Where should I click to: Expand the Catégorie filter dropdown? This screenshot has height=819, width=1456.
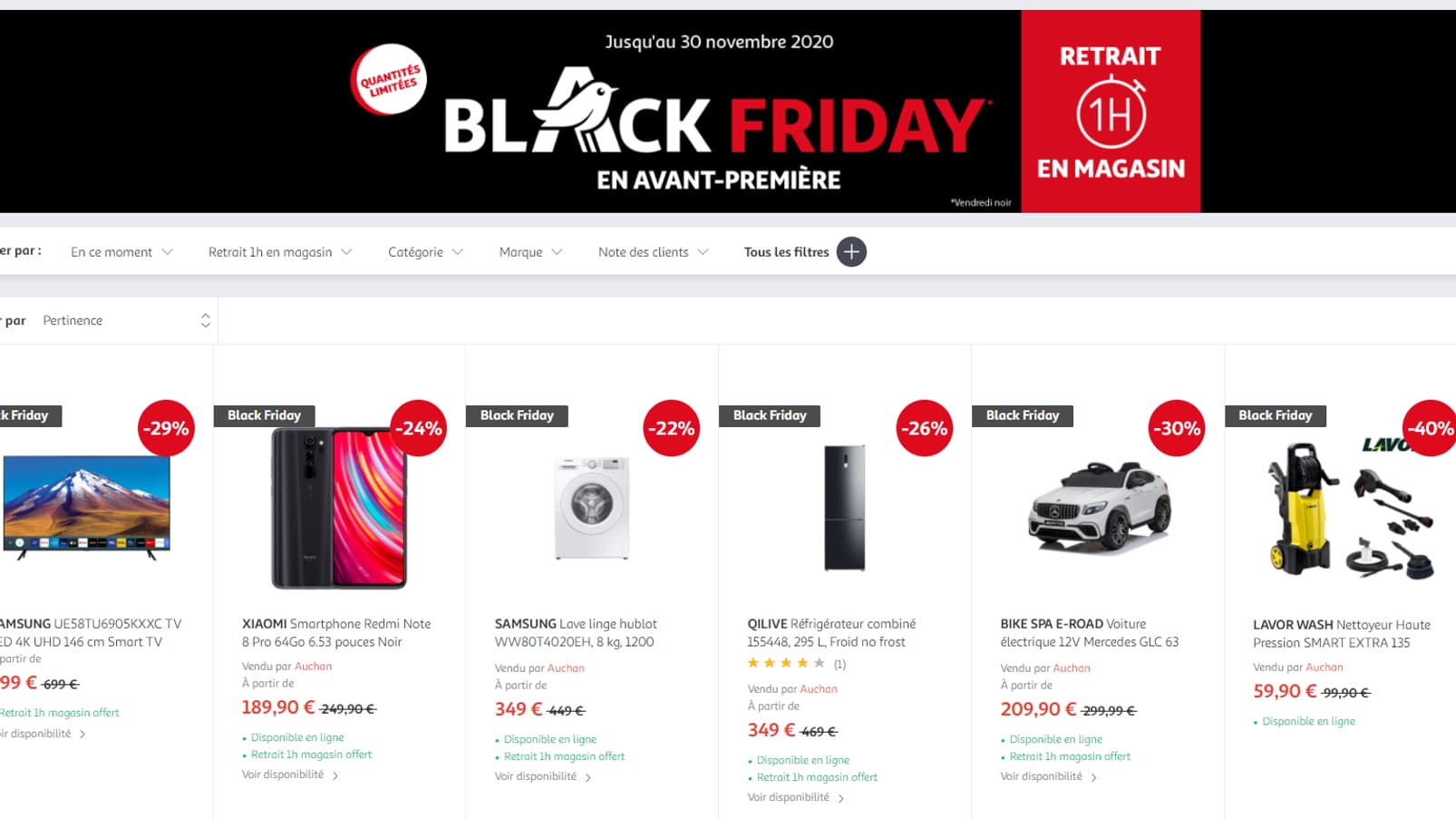[425, 252]
